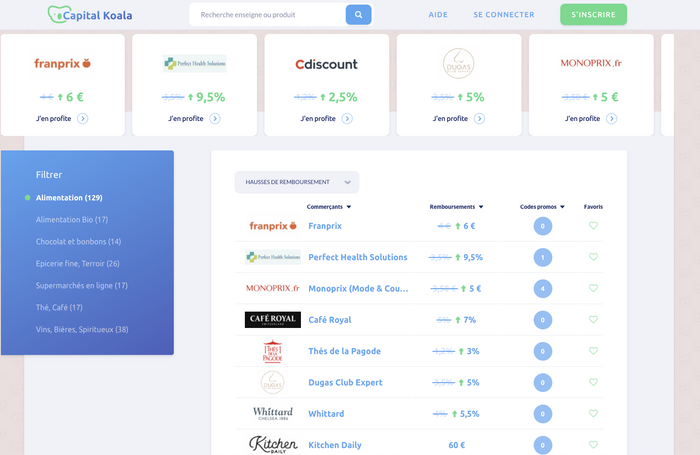Click the 60 € Kitchen Daily refund
This screenshot has height=455, width=700.
click(457, 445)
